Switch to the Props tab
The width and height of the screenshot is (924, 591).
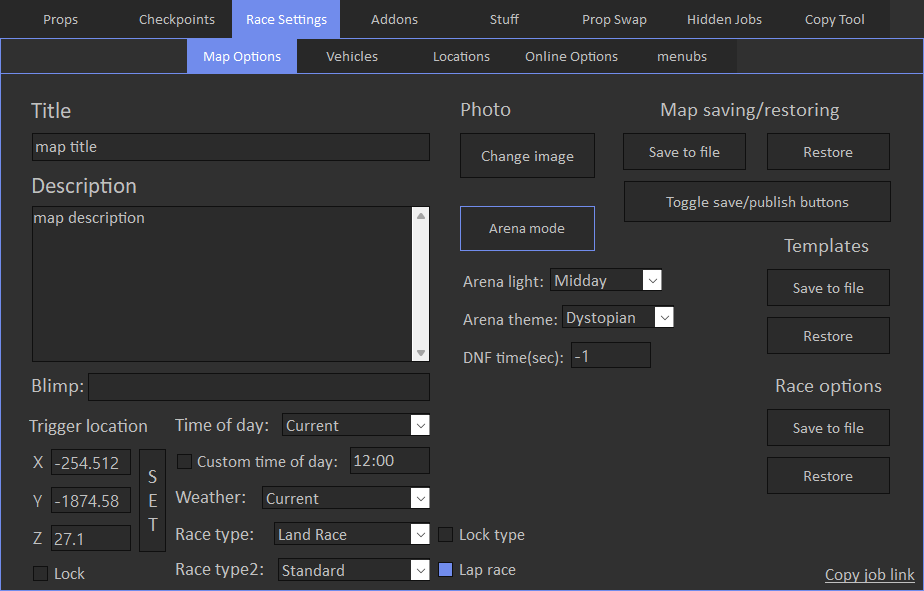click(x=60, y=19)
